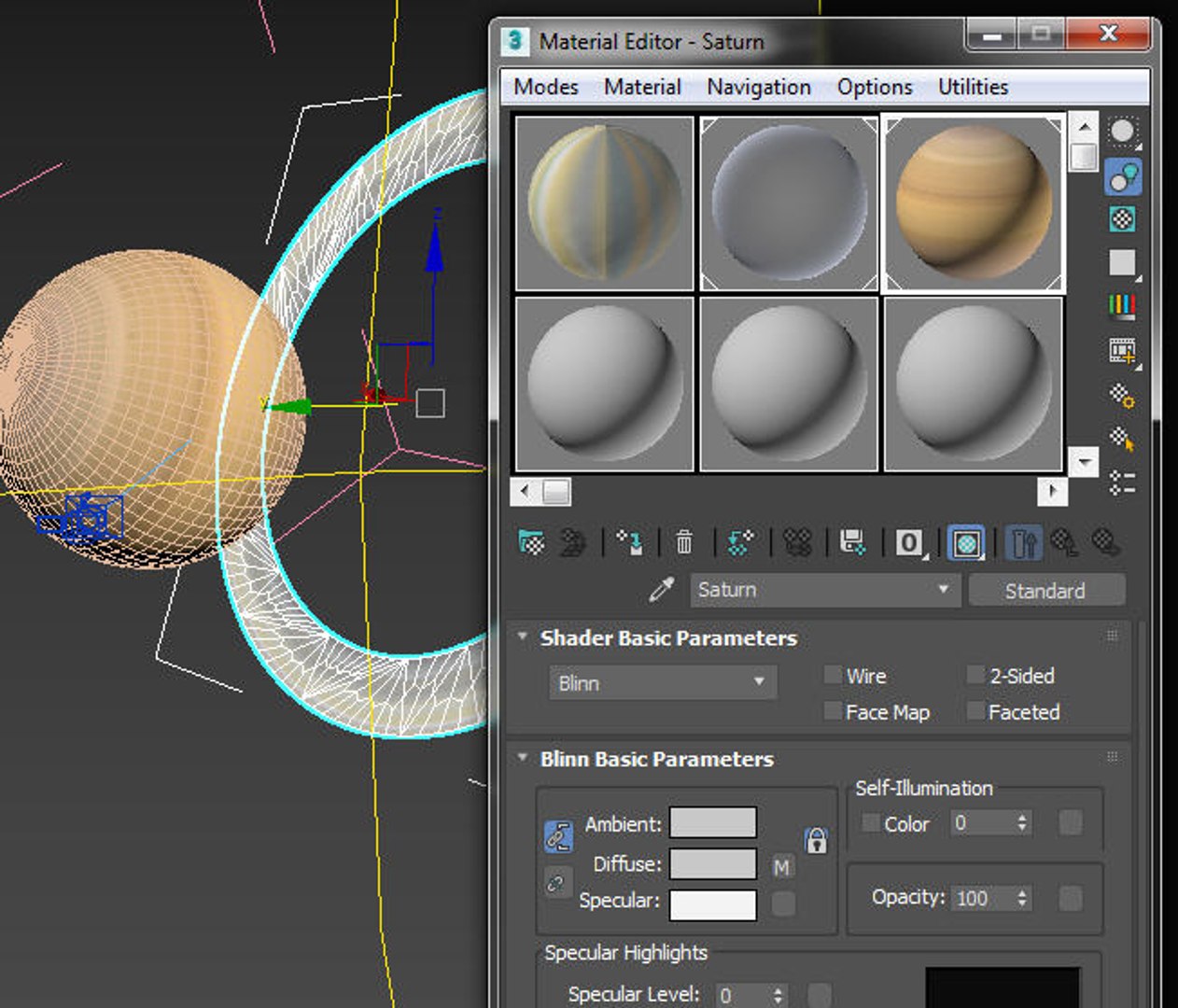This screenshot has height=1008, width=1178.
Task: Open Material/Map Navigator icon
Action: pos(1123,483)
